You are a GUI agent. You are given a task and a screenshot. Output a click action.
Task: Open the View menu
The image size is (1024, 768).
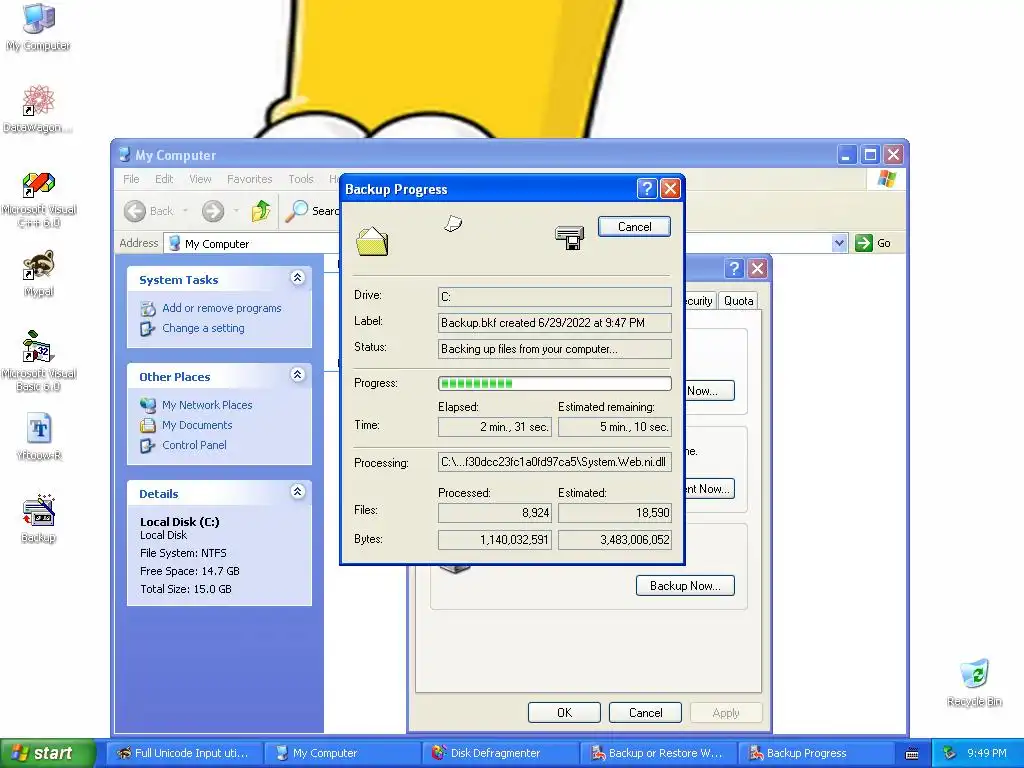click(200, 179)
